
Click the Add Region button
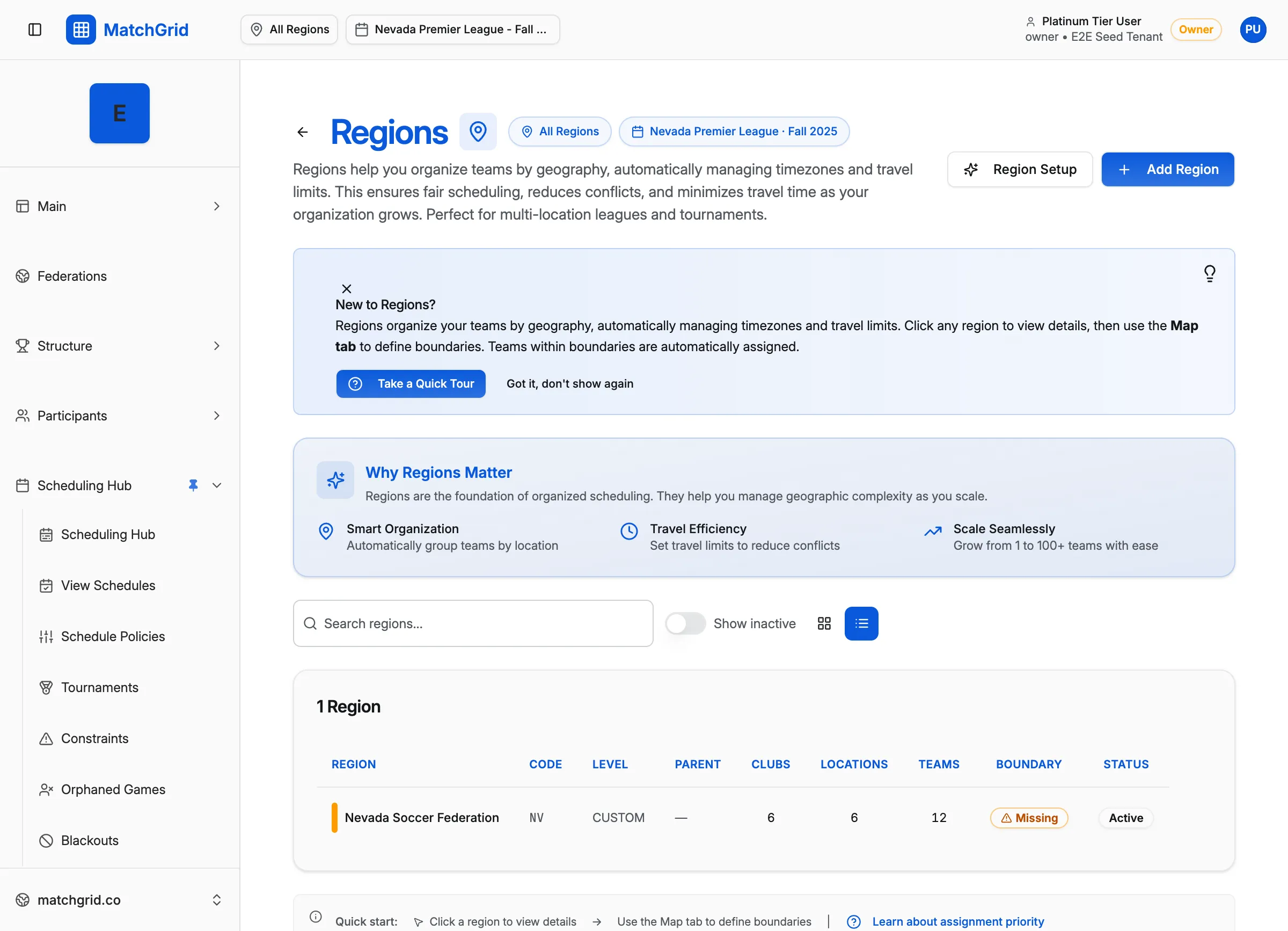[1168, 169]
